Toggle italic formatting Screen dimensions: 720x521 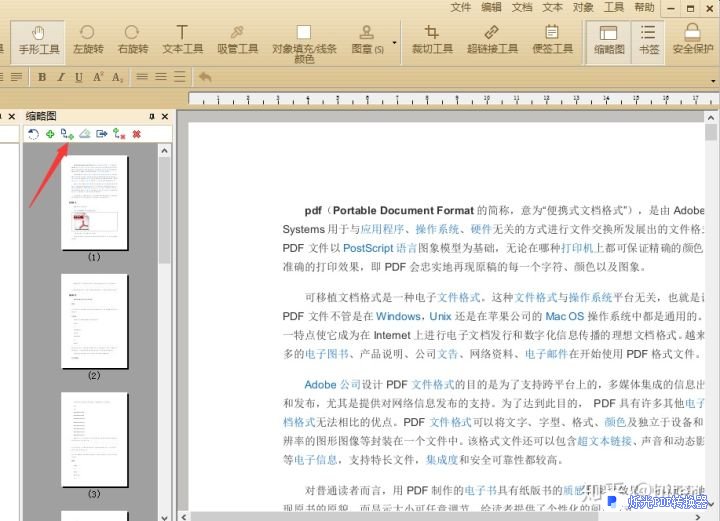coord(61,77)
